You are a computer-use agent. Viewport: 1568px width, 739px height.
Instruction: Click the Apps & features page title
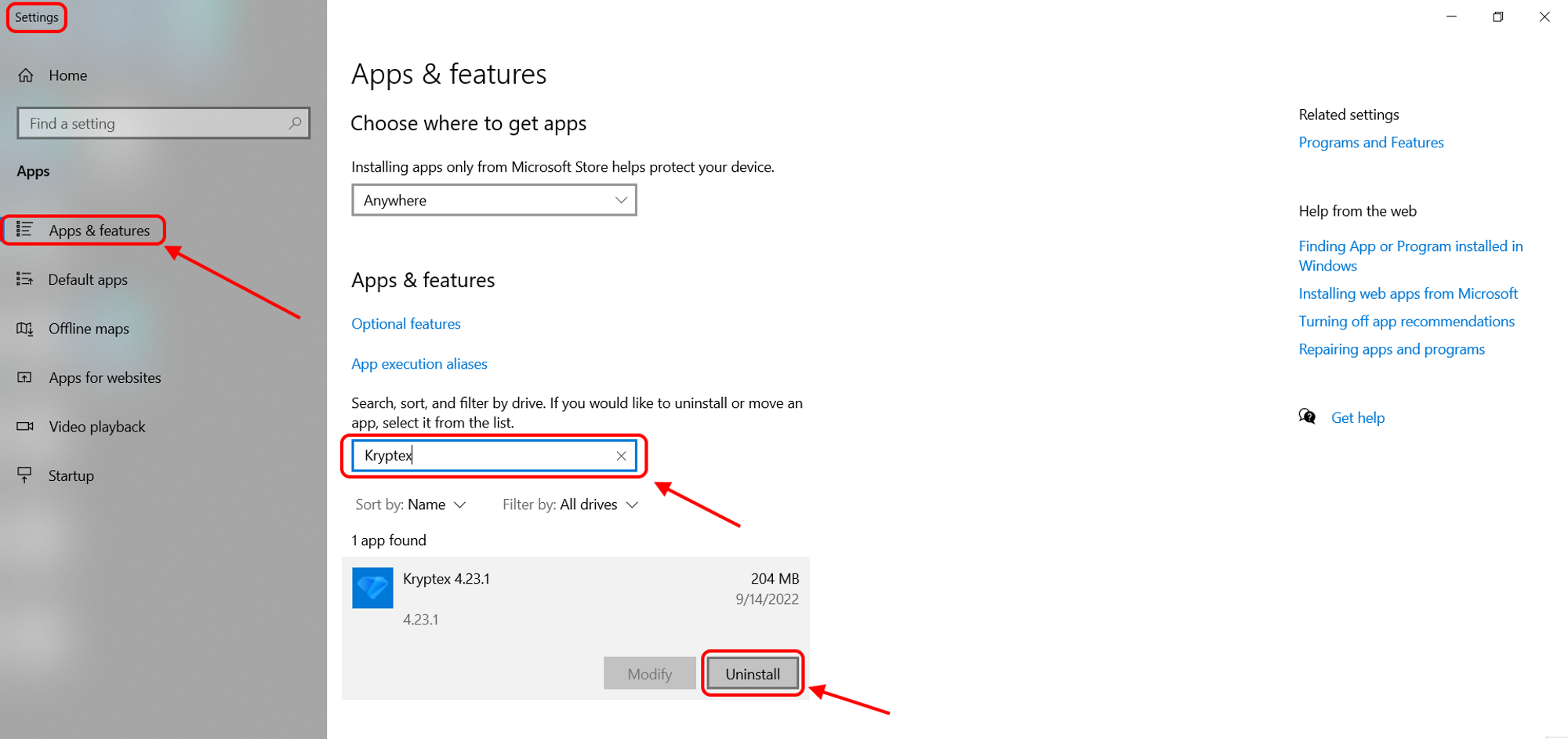pyautogui.click(x=448, y=75)
